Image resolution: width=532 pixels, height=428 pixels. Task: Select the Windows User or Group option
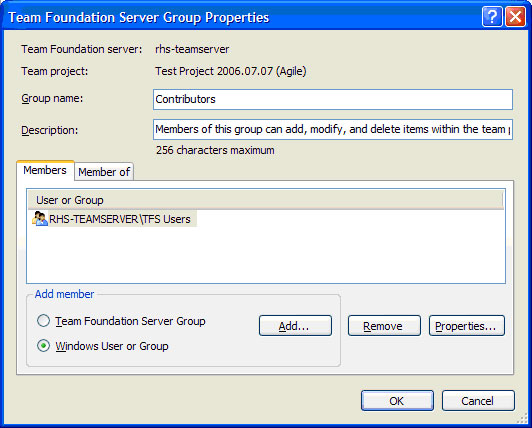43,346
